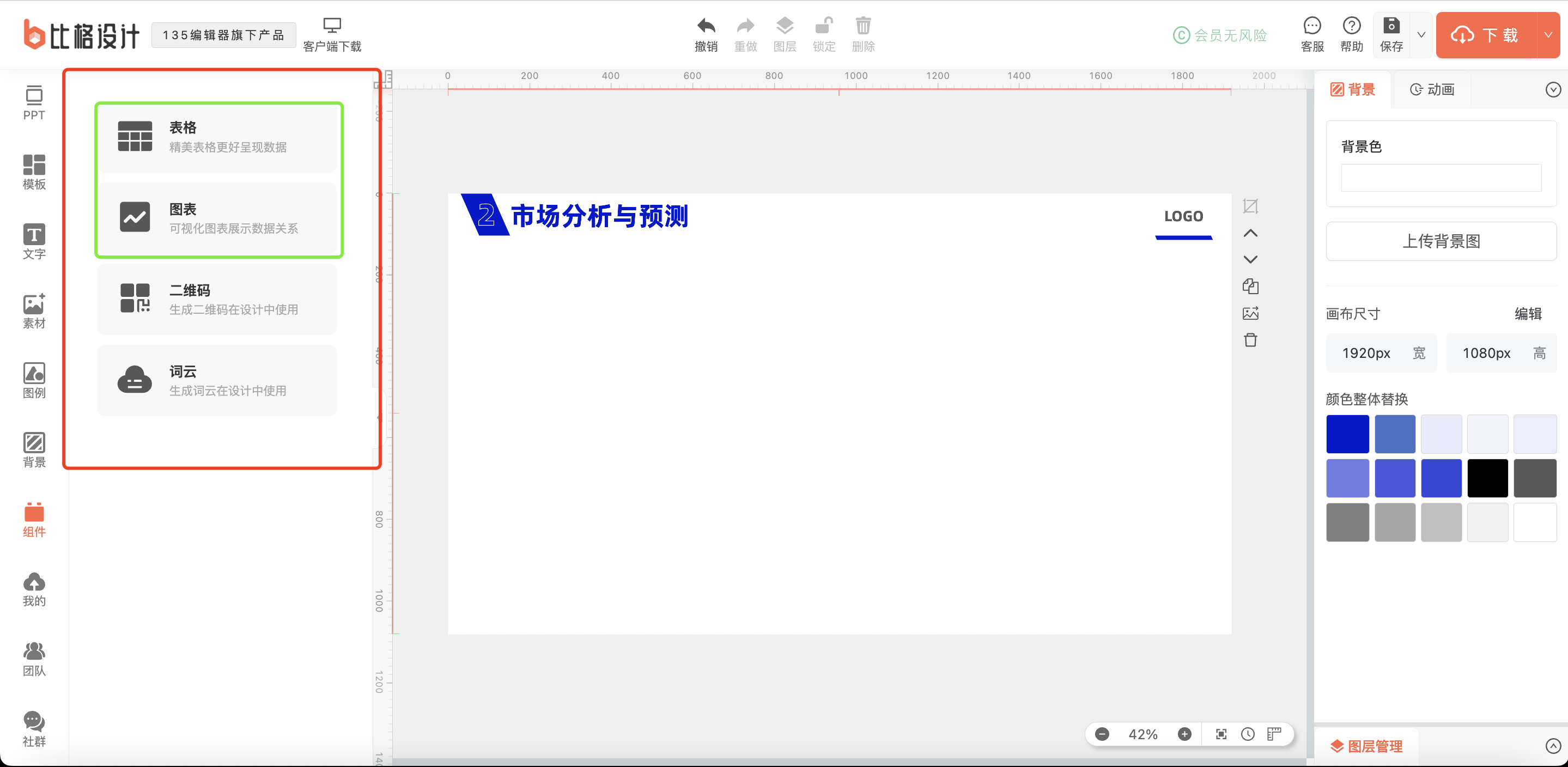Collapse the right properties panel

point(1553,89)
